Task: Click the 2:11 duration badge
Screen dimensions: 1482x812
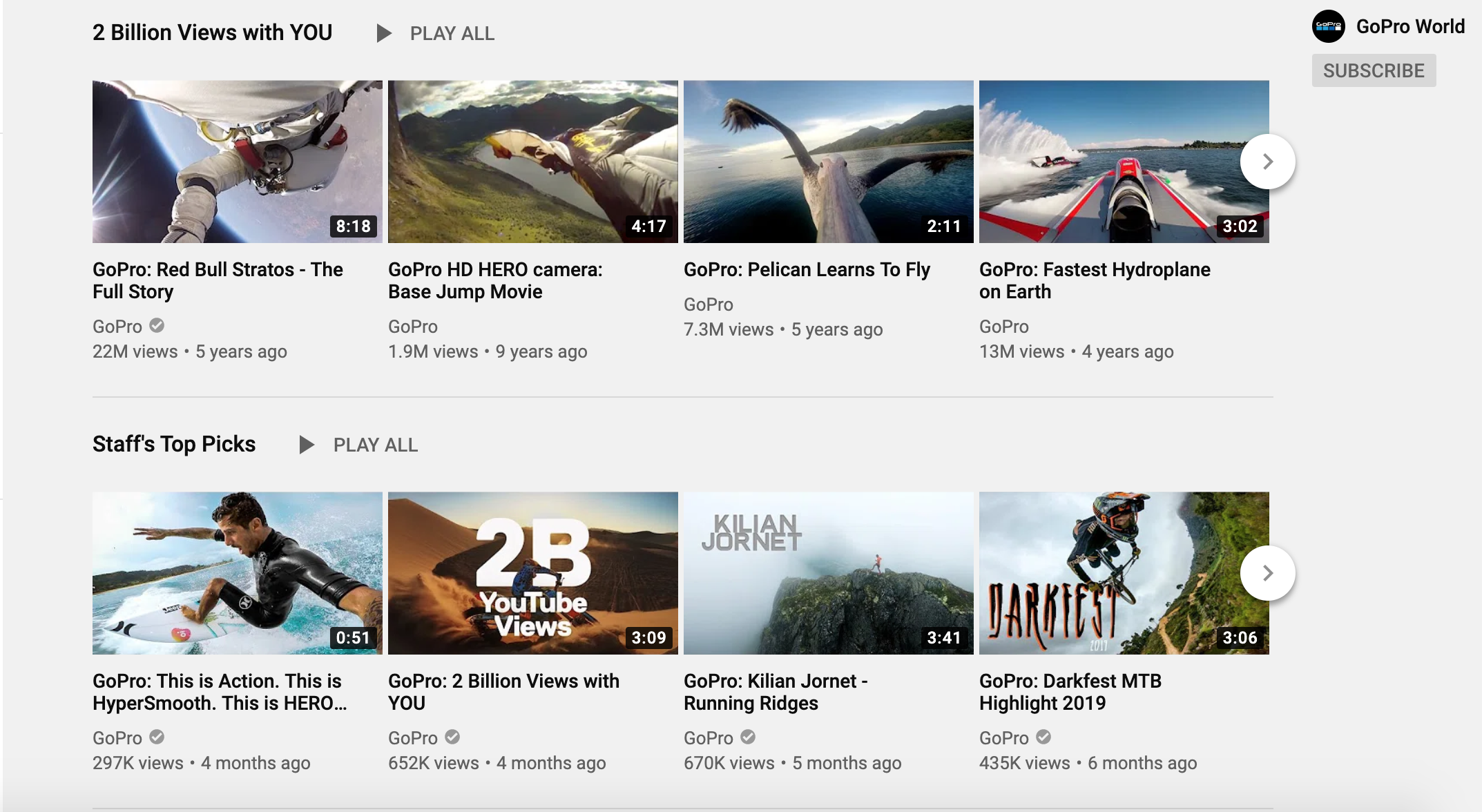Action: point(944,226)
